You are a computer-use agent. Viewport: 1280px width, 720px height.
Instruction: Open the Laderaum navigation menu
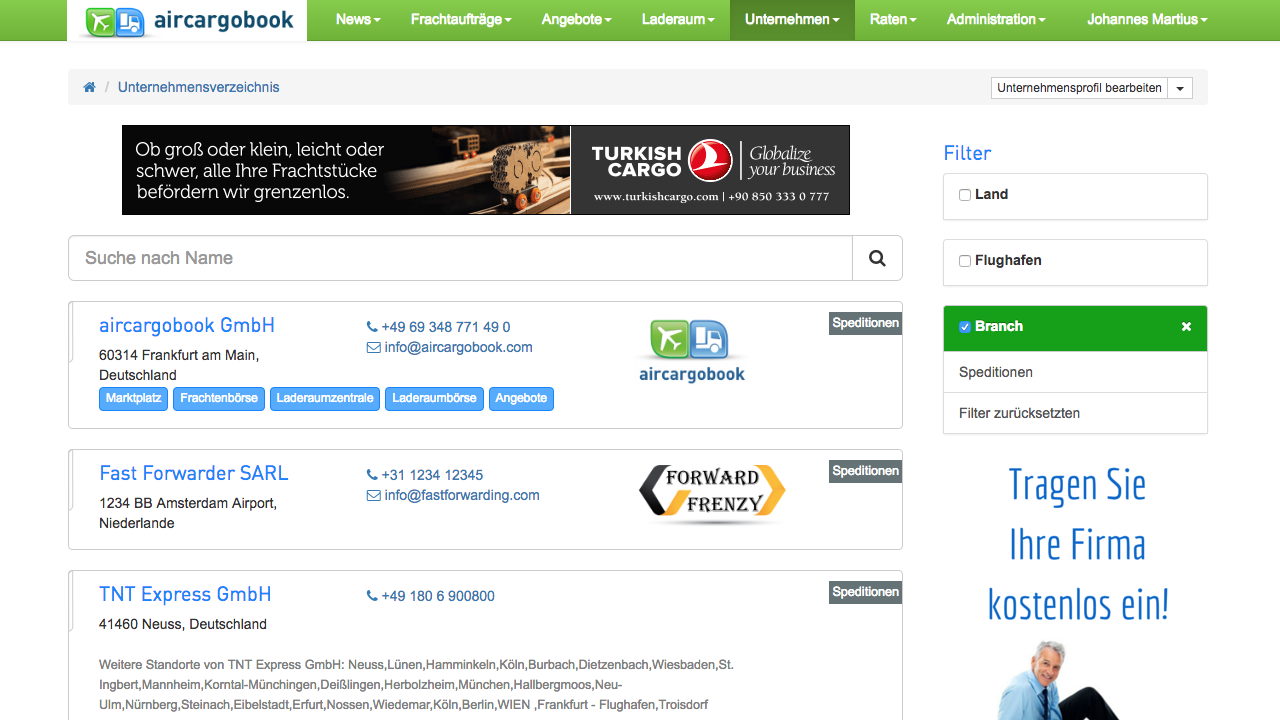678,20
